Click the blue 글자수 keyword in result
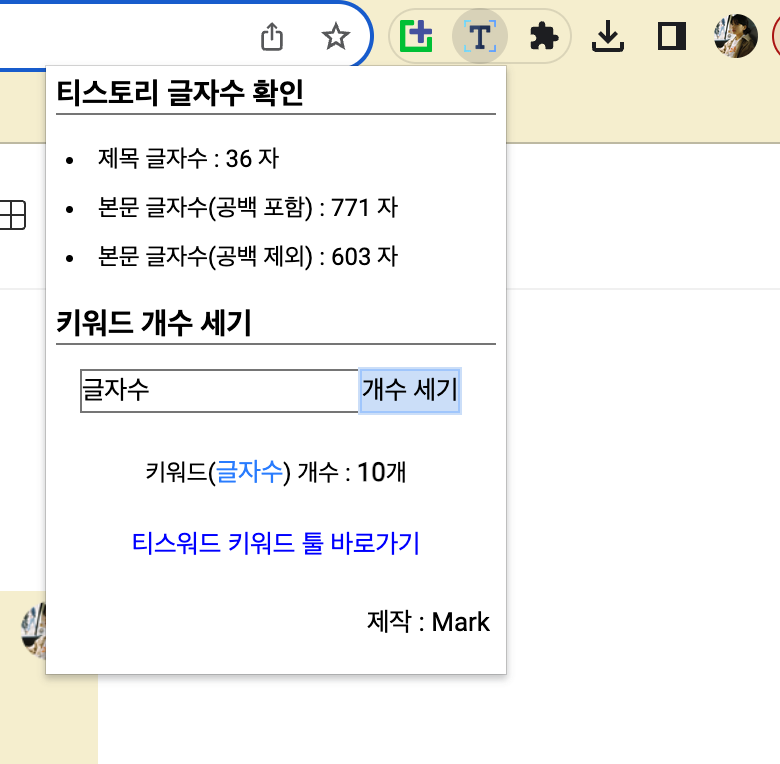The height and width of the screenshot is (764, 780). point(250,472)
